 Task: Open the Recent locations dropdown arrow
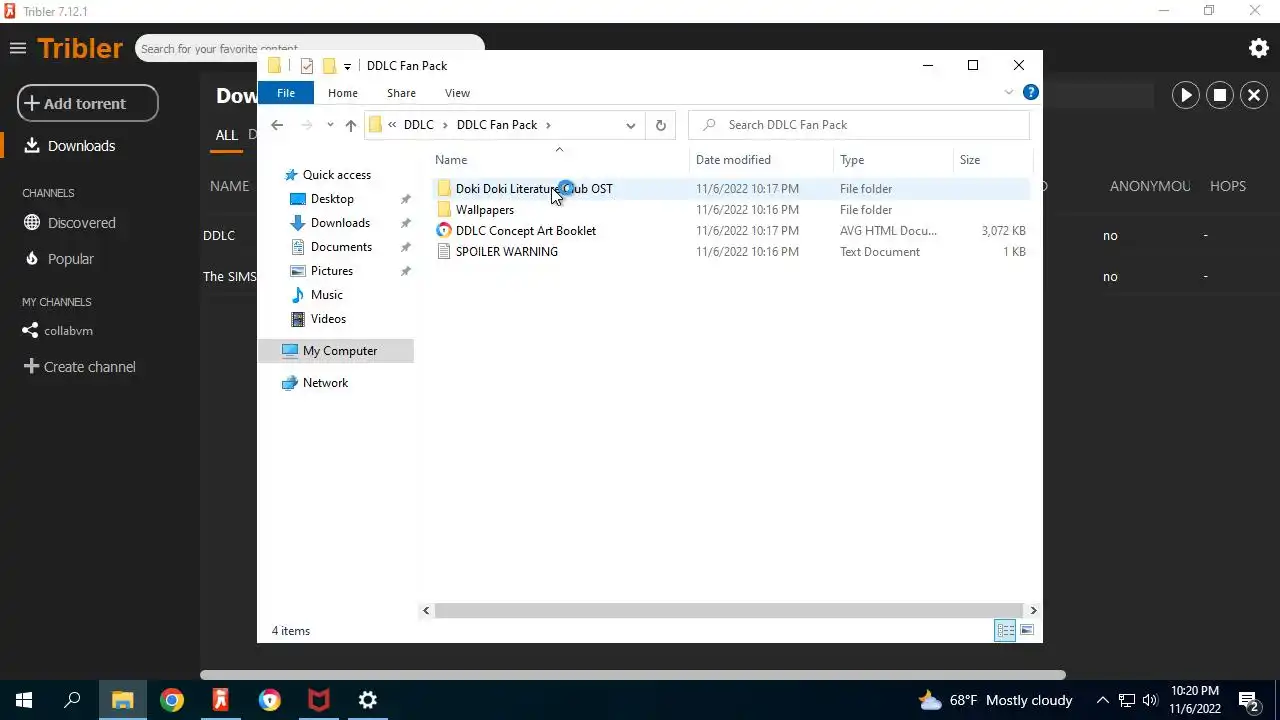[x=330, y=125]
